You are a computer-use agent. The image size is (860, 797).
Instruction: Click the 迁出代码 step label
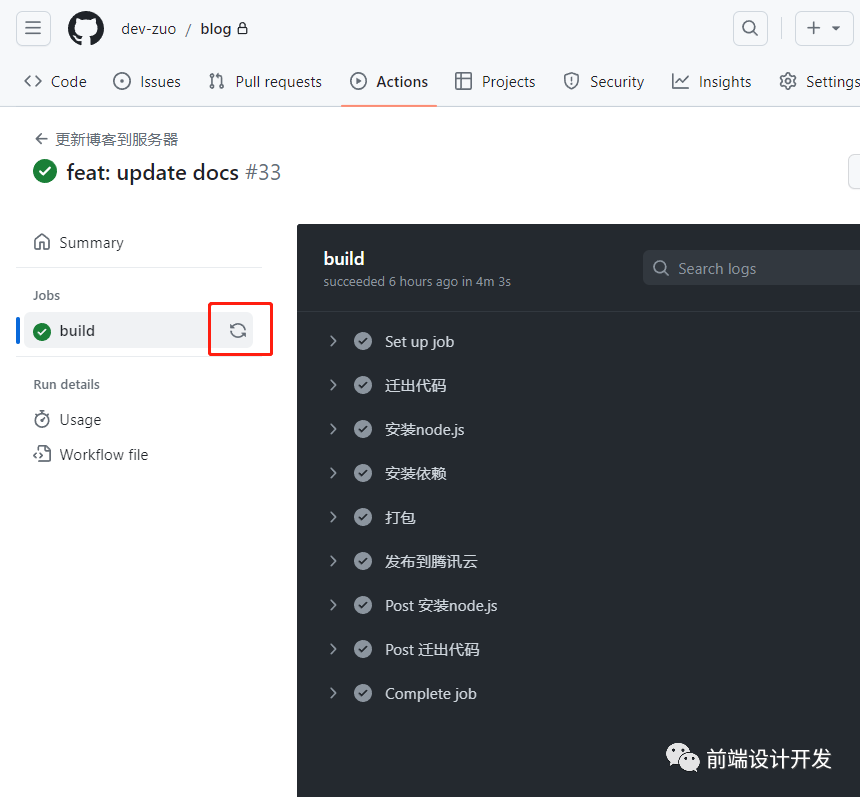(416, 386)
